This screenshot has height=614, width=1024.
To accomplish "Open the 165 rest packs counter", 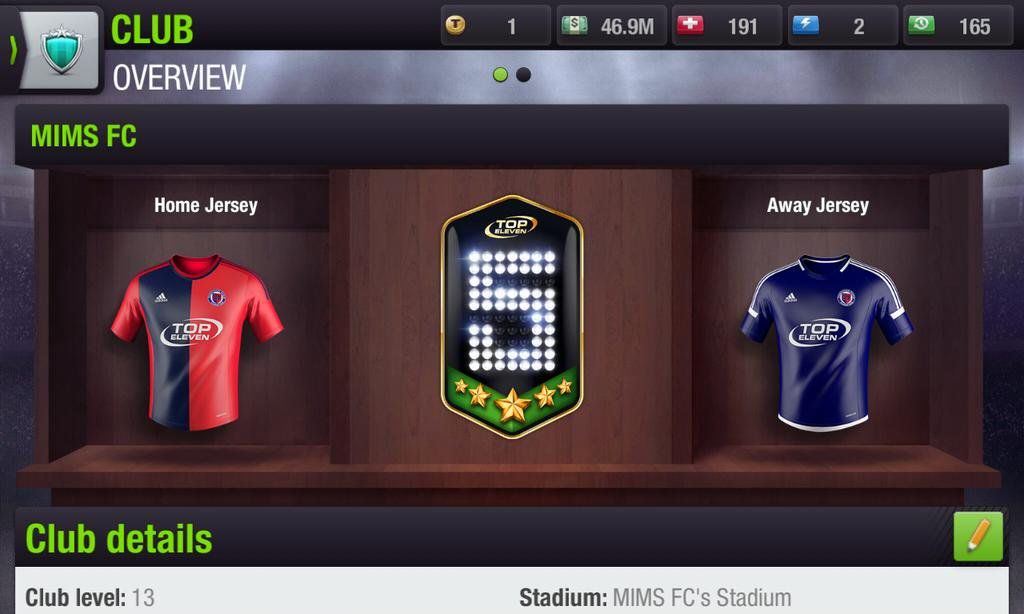I will click(957, 26).
